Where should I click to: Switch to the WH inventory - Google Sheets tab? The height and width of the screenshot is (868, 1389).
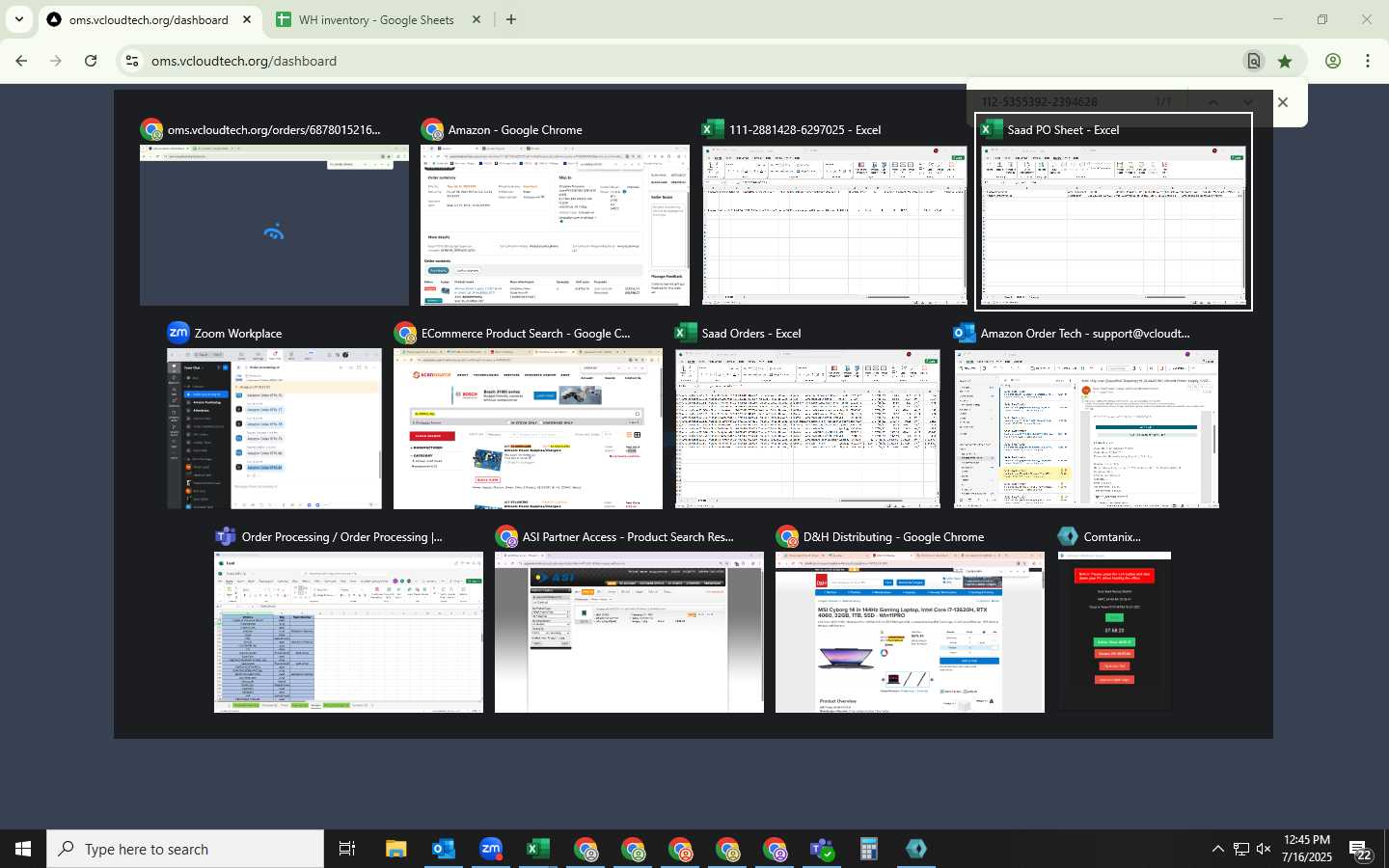(x=377, y=19)
